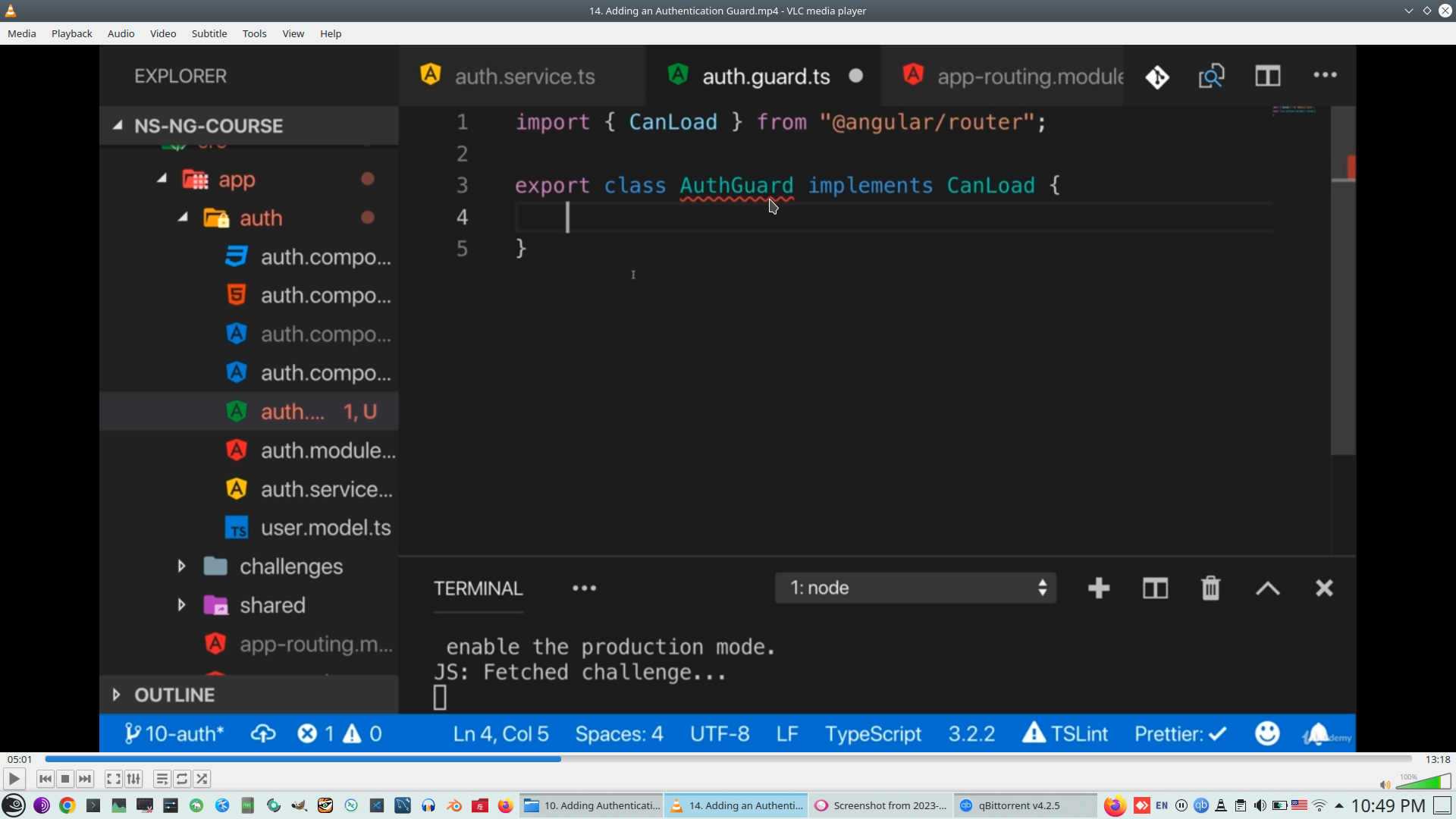Viewport: 1456px width, 819px height.
Task: Click the Stop playback button
Action: [65, 779]
